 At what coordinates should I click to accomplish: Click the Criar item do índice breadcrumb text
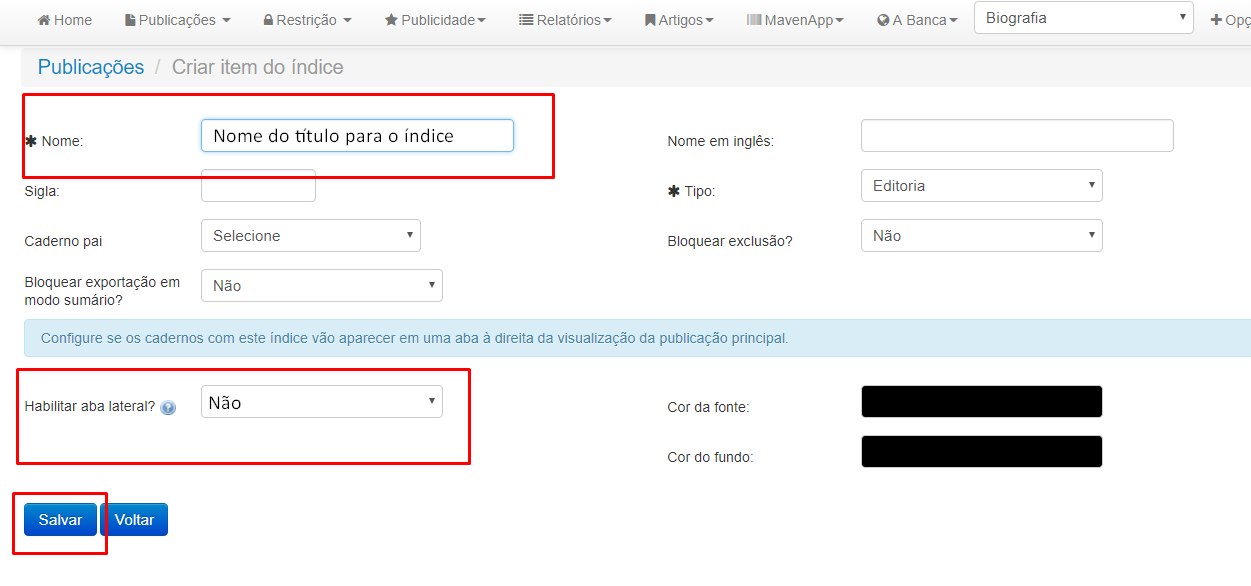258,67
